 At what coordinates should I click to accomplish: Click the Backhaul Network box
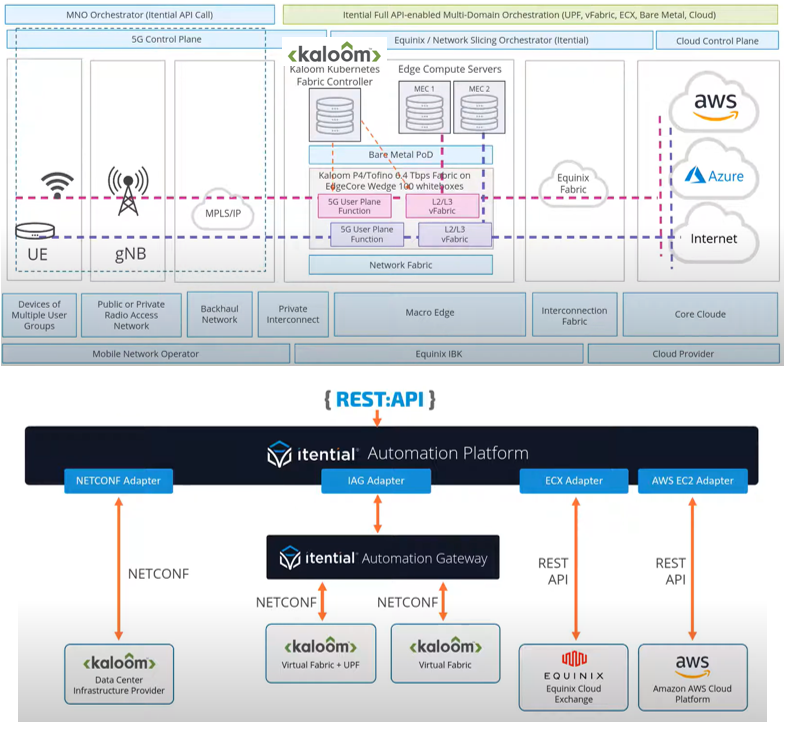(x=220, y=314)
